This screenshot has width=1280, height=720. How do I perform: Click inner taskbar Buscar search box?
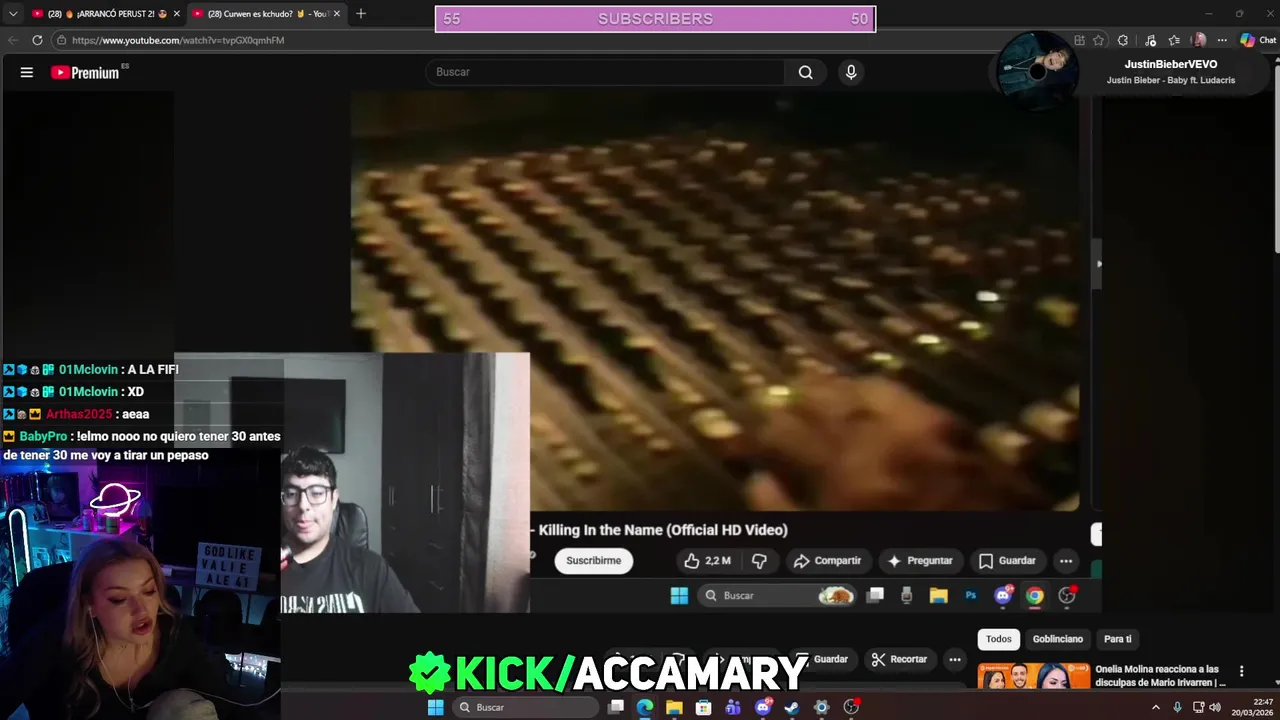click(x=777, y=595)
